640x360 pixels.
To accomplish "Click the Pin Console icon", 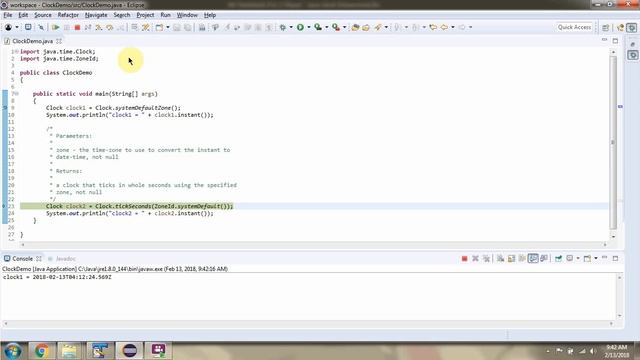I will 558,258.
